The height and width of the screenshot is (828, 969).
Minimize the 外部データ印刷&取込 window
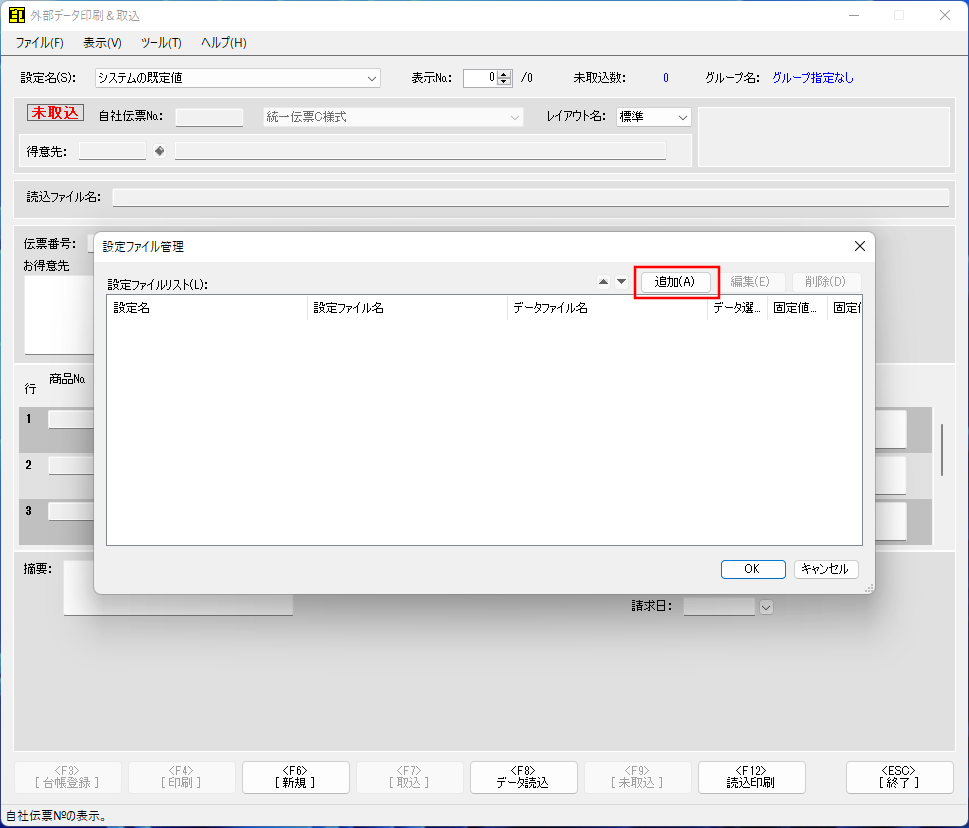click(x=854, y=15)
